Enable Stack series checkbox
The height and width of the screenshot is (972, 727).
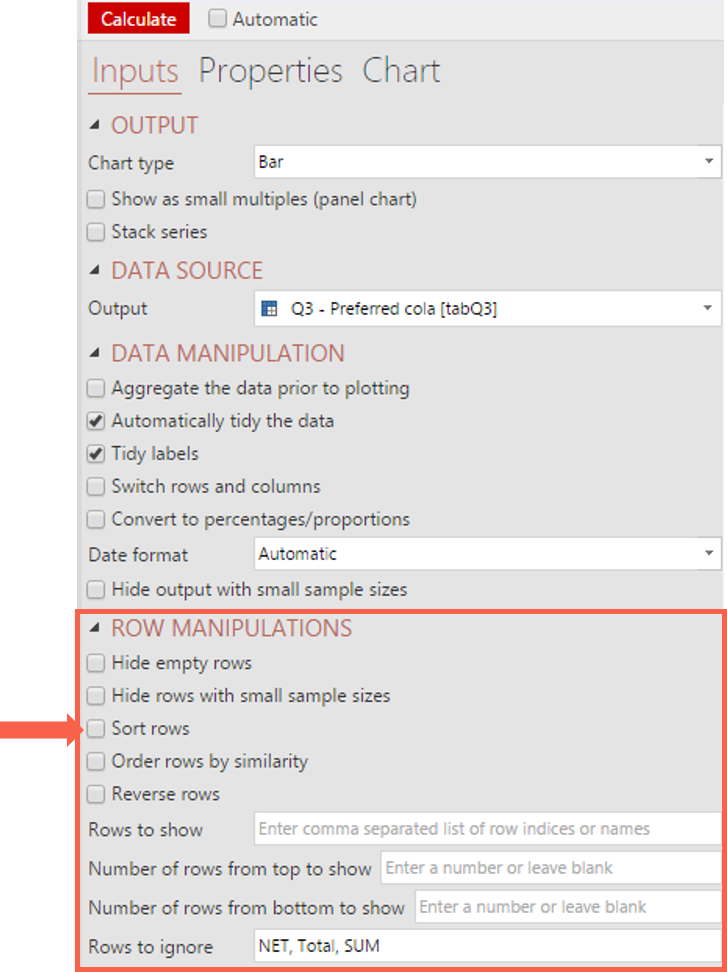96,232
